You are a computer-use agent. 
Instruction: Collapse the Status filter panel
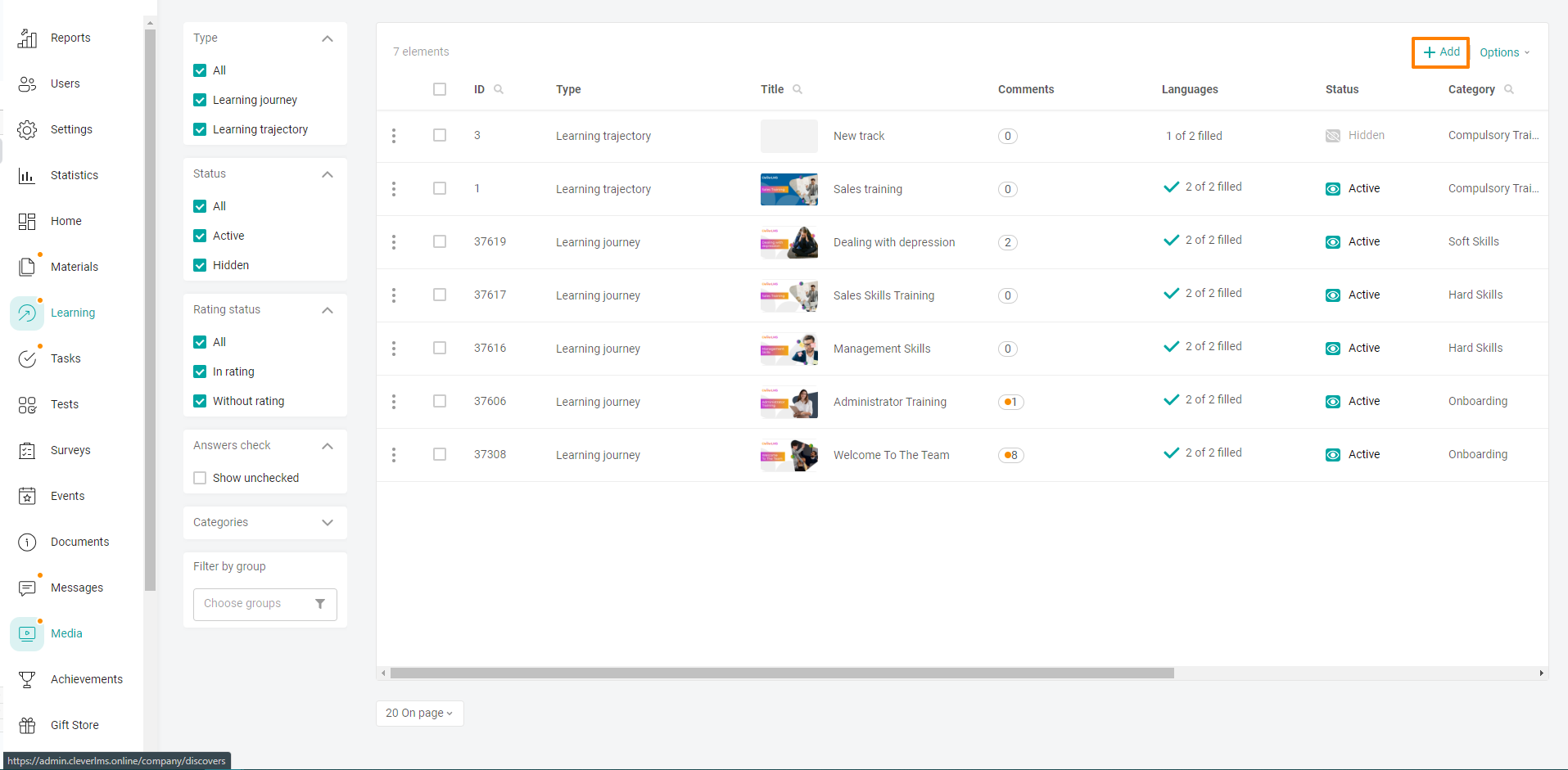[328, 174]
